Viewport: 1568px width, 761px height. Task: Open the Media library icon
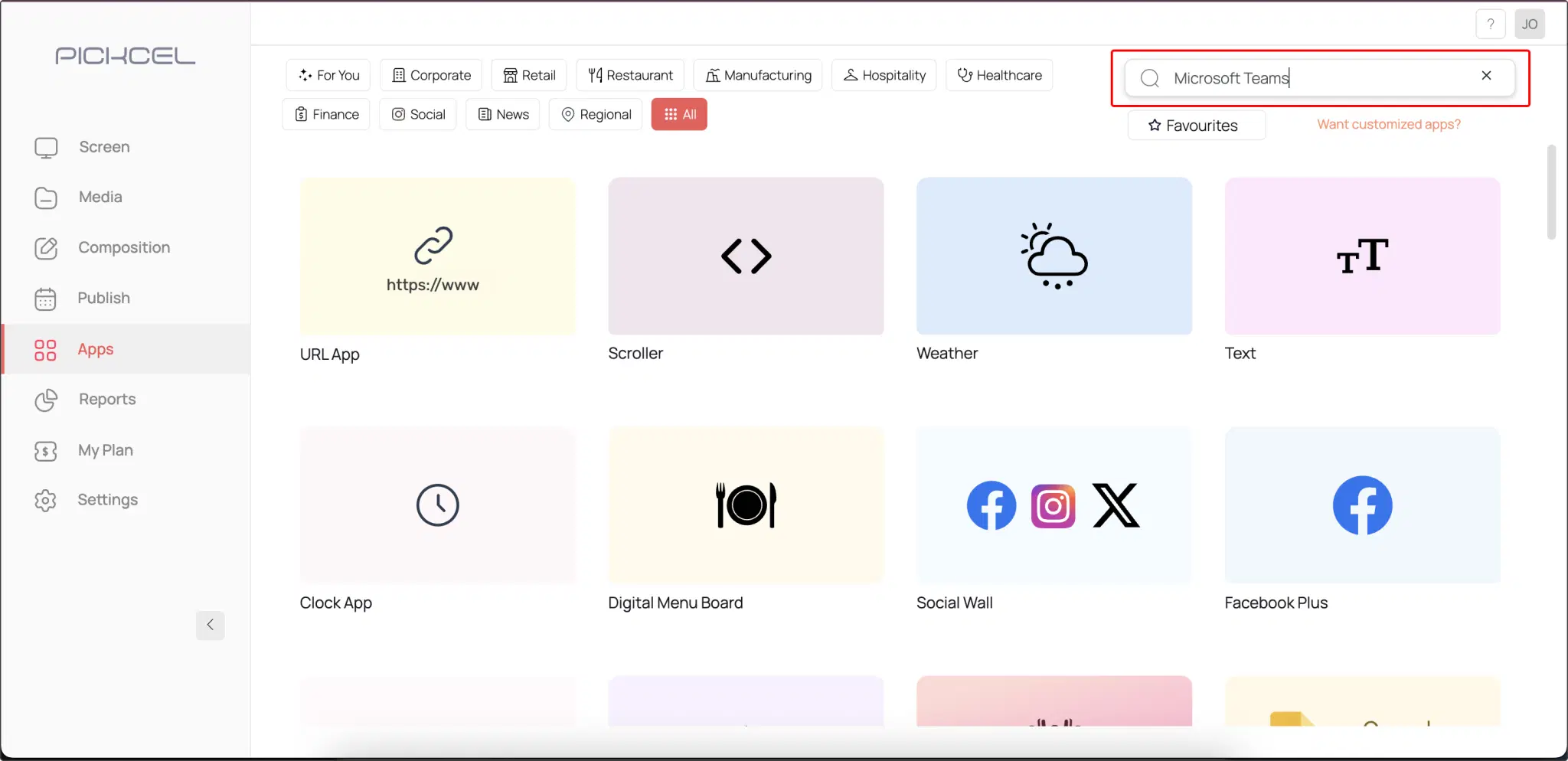click(46, 198)
